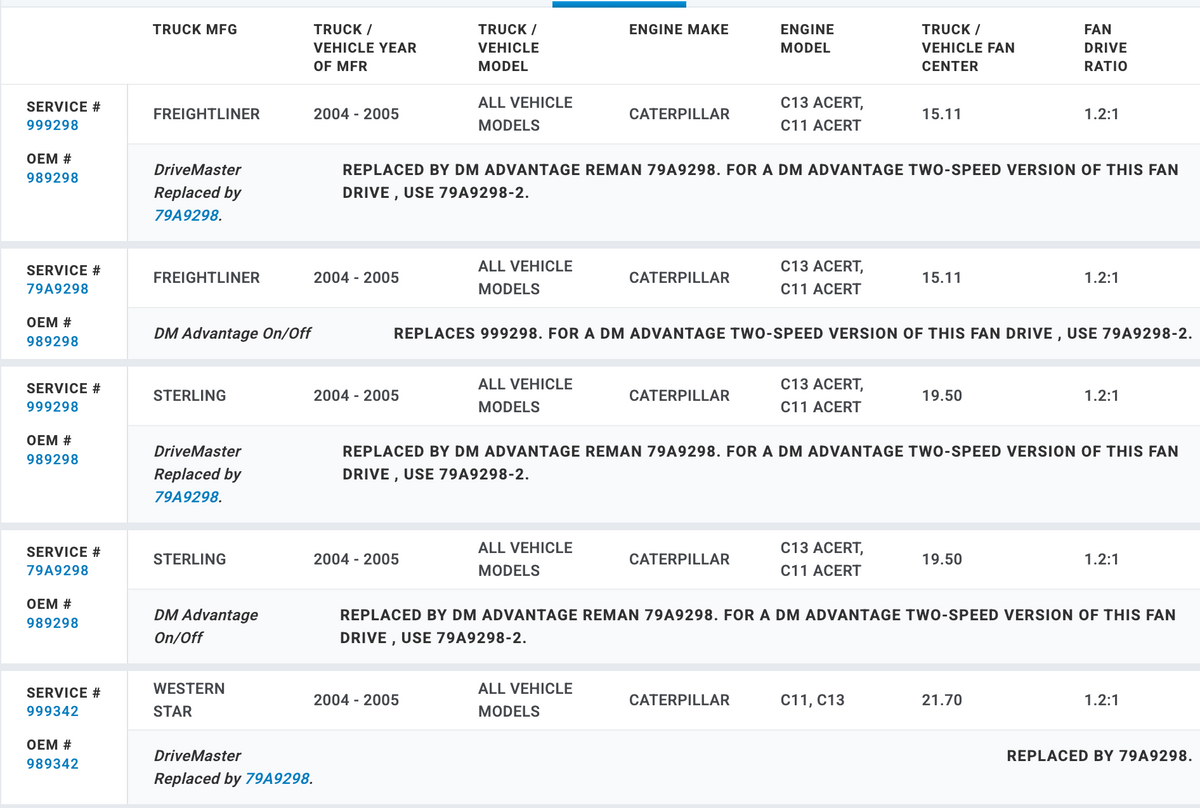Open service number 79A9298 link in Freightliner row
Screen dimensions: 1200x808
pos(57,289)
